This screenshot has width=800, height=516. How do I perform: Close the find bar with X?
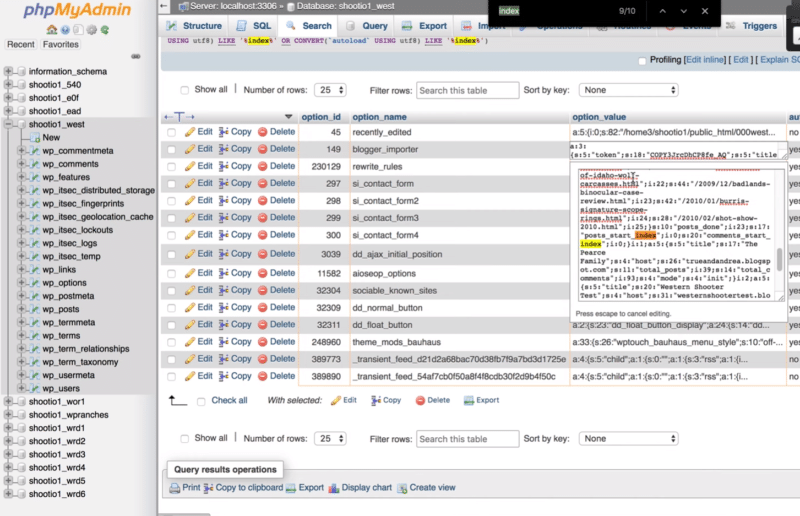(x=705, y=11)
